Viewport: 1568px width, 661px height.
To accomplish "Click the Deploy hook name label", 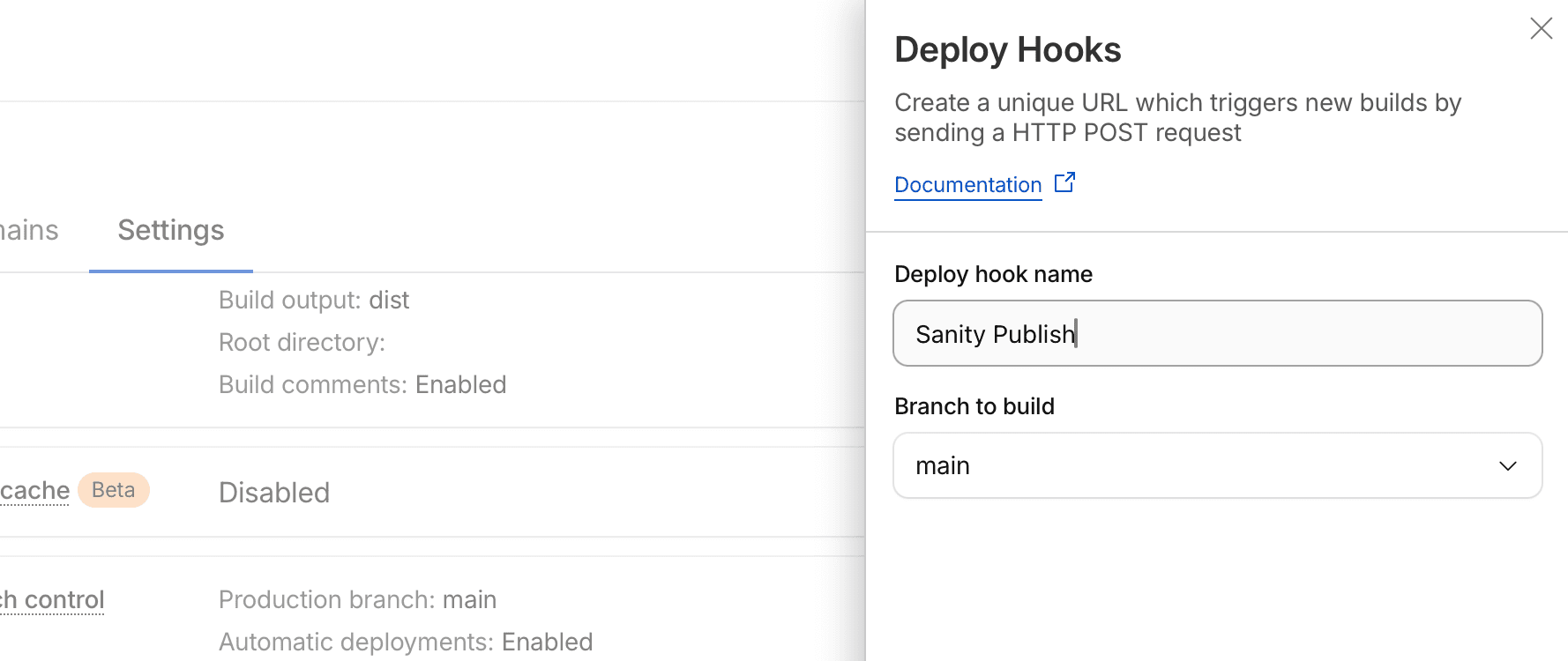I will pos(993,274).
